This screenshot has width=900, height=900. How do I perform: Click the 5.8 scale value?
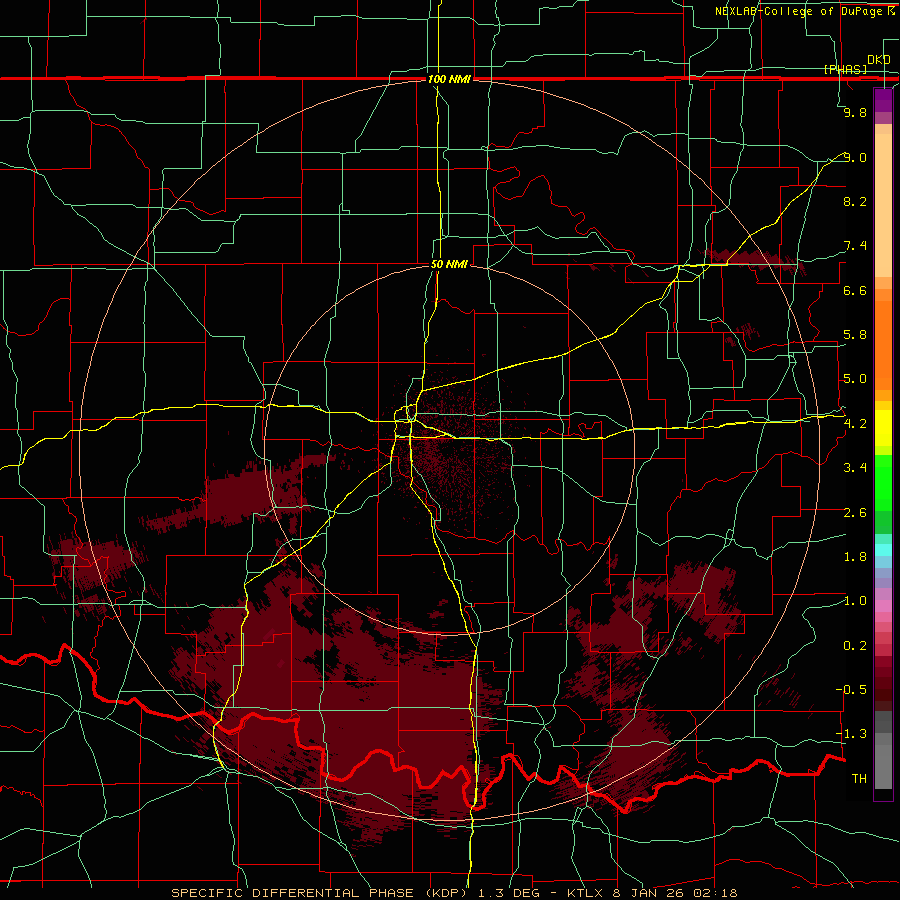point(855,335)
